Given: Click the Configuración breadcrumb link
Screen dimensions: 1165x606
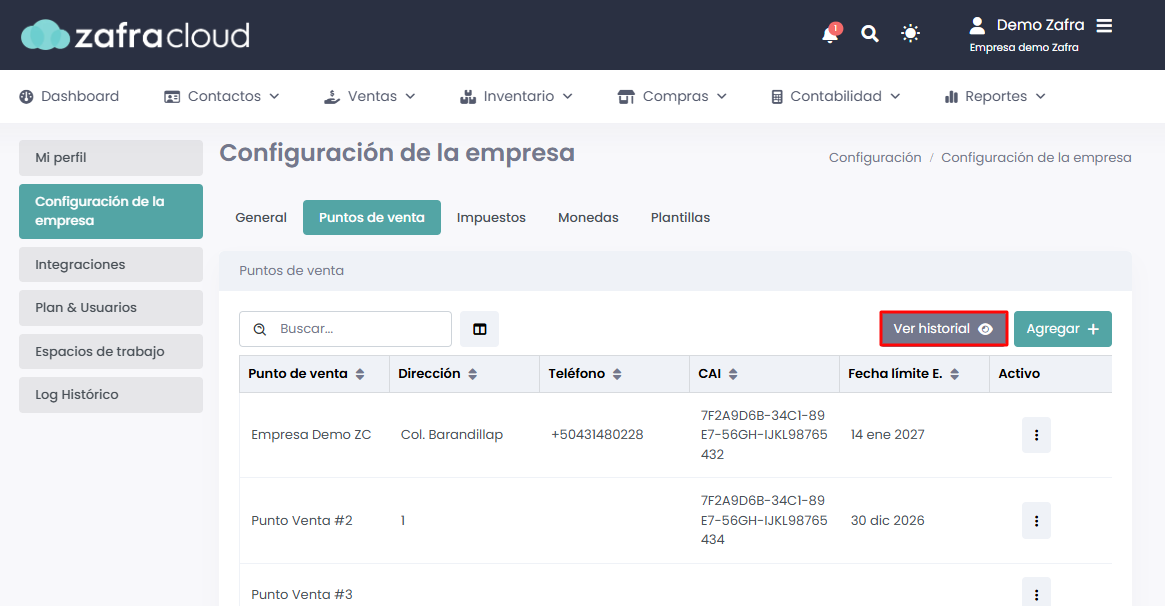Looking at the screenshot, I should 875,157.
